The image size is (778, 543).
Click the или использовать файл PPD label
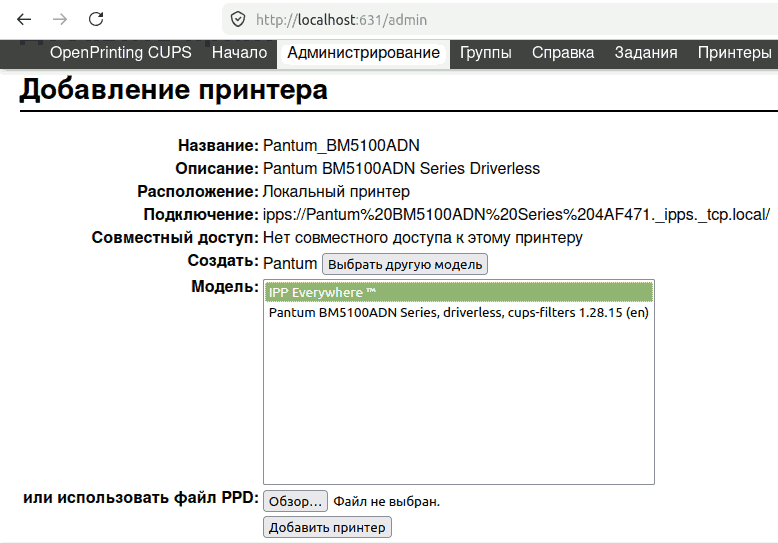pos(141,497)
